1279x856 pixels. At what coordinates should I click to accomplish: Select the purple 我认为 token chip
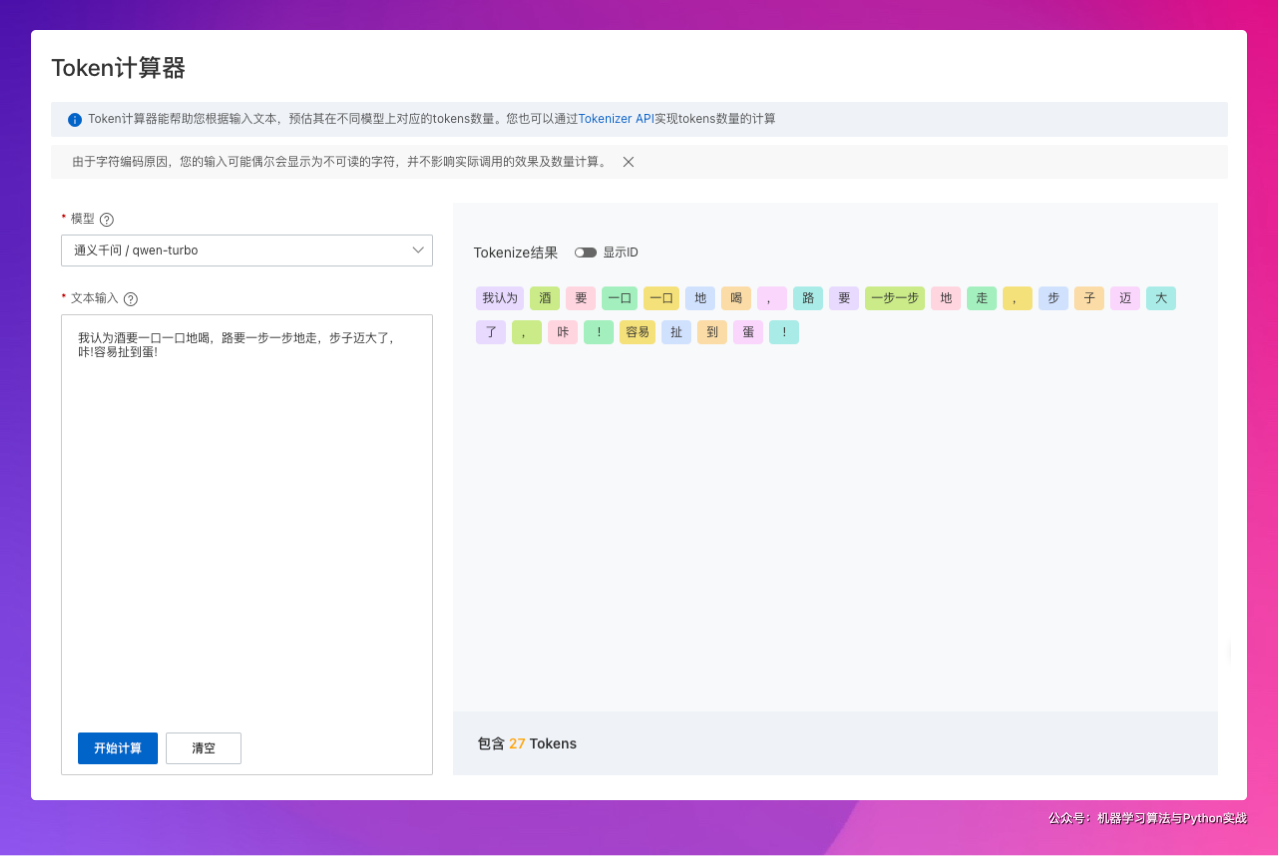pyautogui.click(x=500, y=298)
